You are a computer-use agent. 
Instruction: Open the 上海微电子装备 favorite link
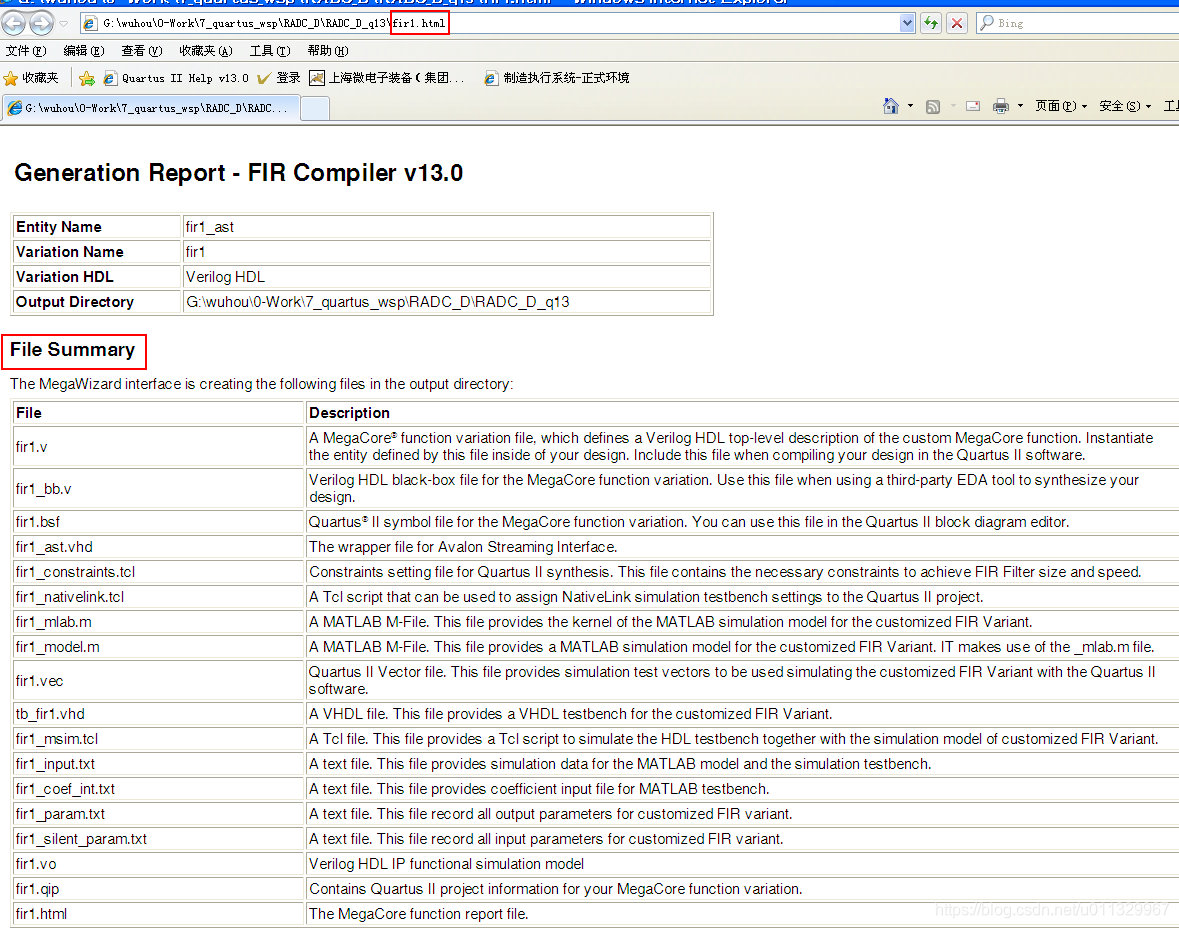pos(387,77)
